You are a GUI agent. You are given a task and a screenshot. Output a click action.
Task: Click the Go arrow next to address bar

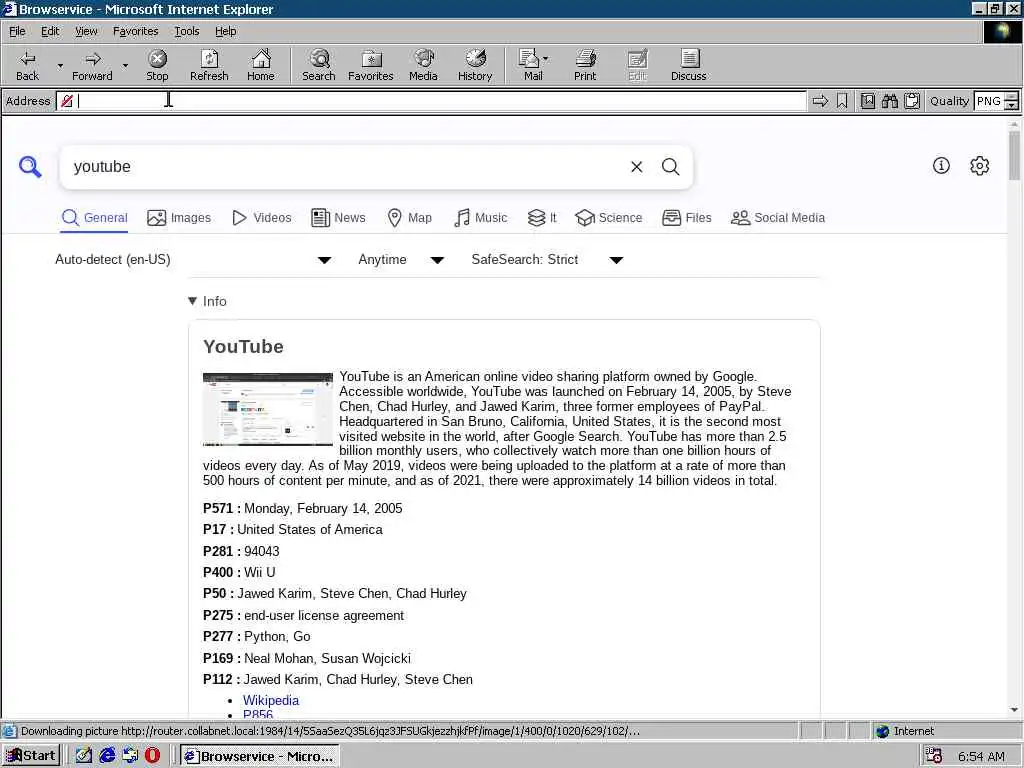point(820,101)
